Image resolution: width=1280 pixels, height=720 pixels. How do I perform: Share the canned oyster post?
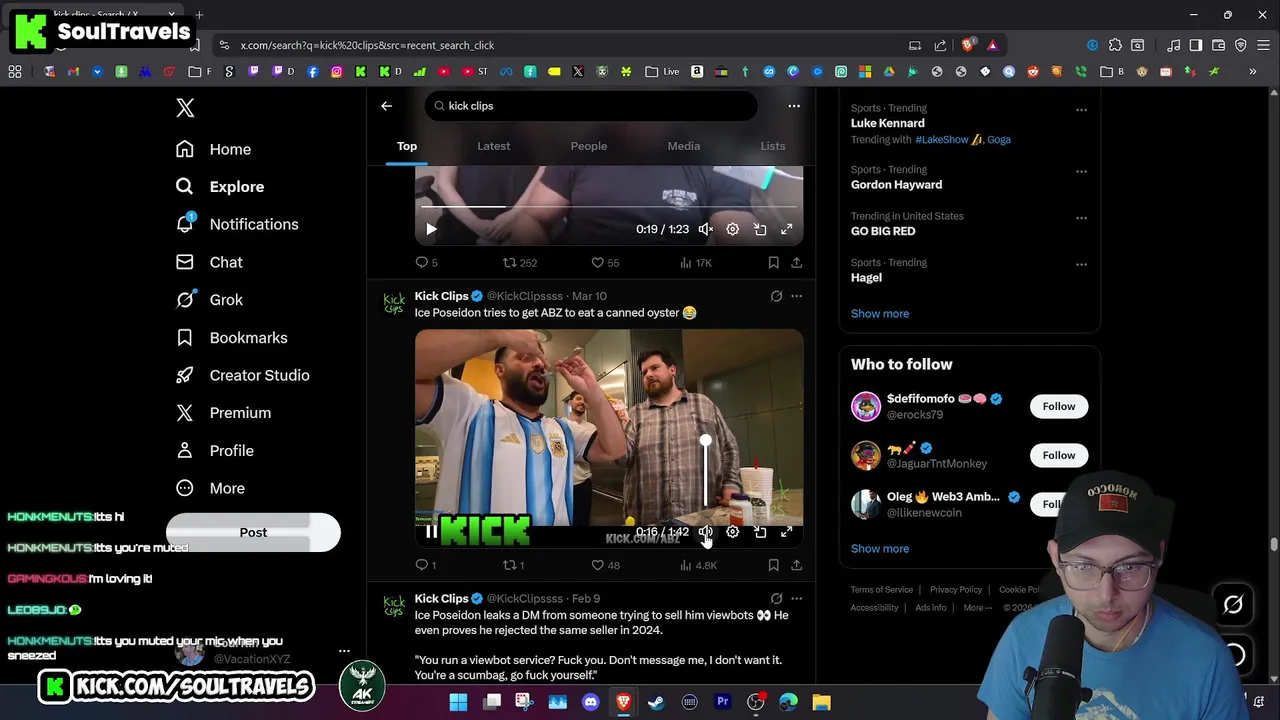tap(796, 566)
